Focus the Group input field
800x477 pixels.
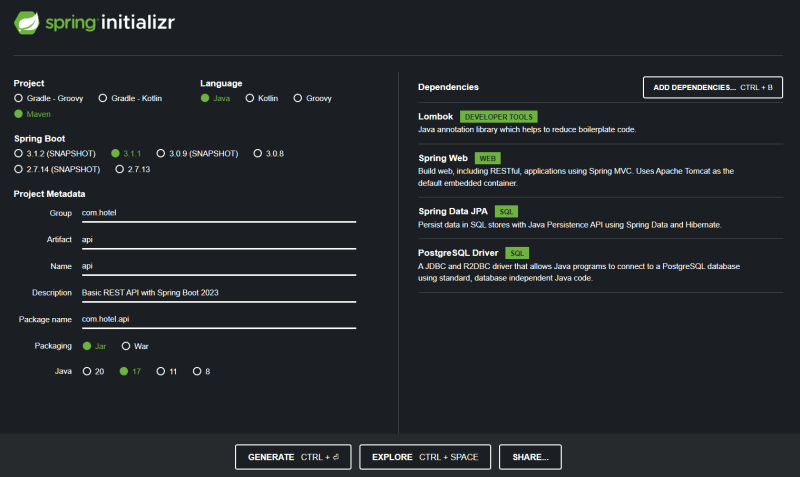click(x=219, y=213)
